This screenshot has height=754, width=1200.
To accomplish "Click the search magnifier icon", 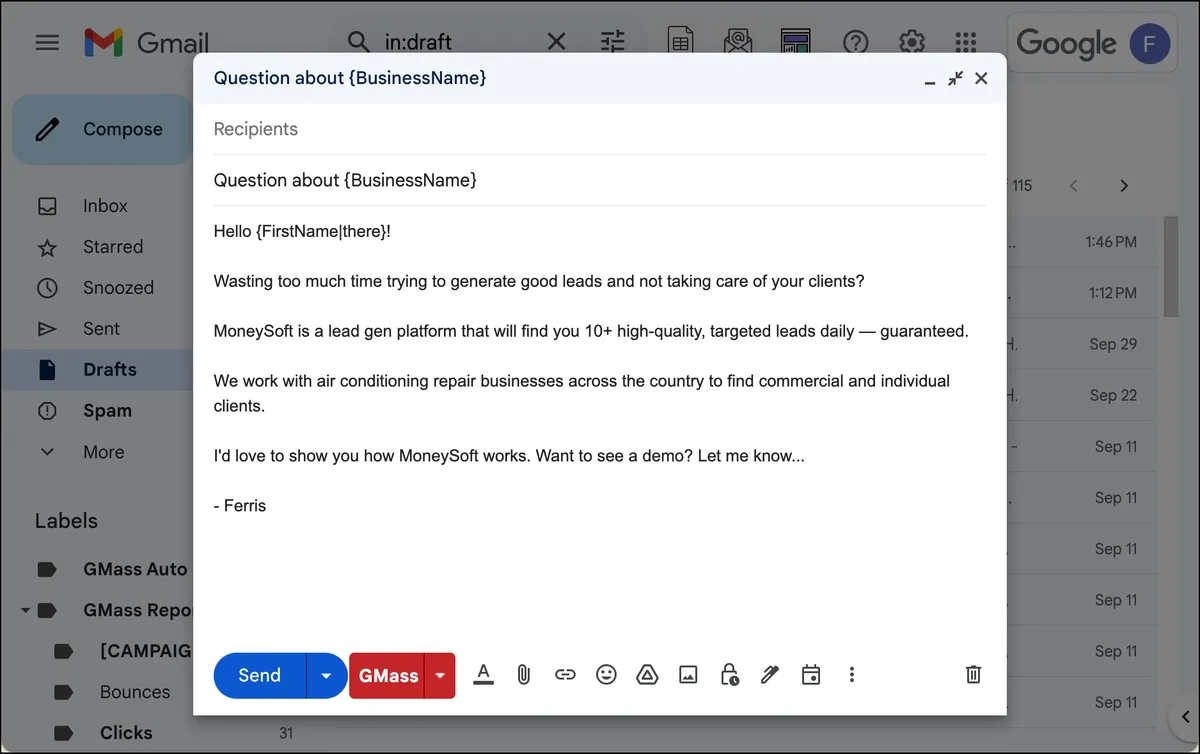I will [358, 41].
